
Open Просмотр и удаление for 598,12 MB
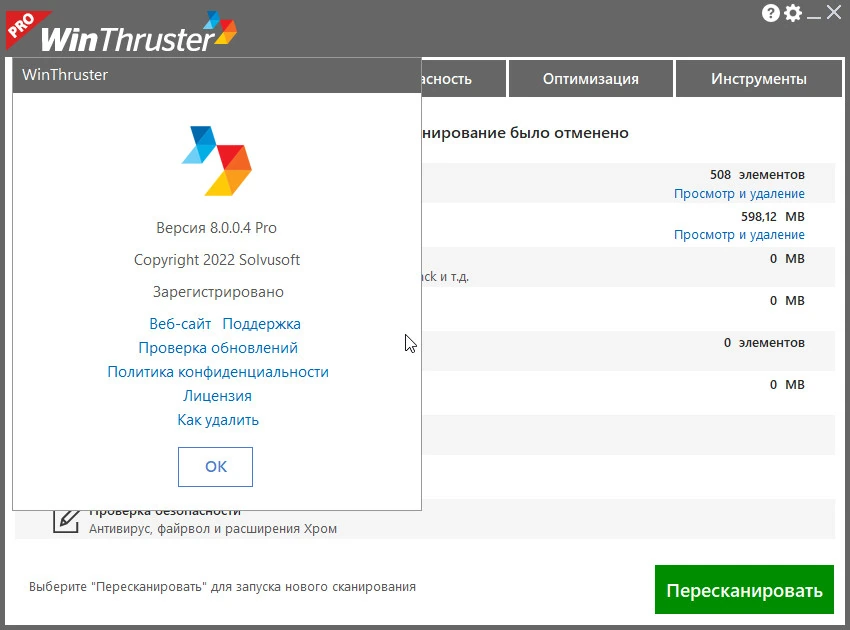739,235
